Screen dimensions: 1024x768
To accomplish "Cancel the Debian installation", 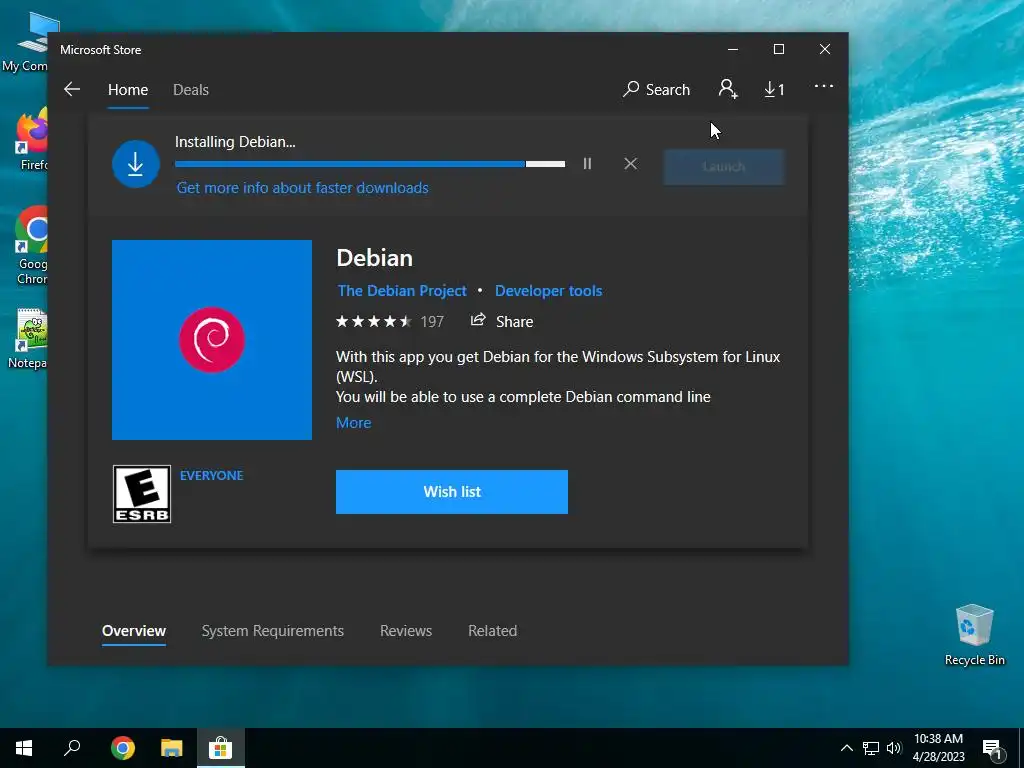I will pos(630,164).
